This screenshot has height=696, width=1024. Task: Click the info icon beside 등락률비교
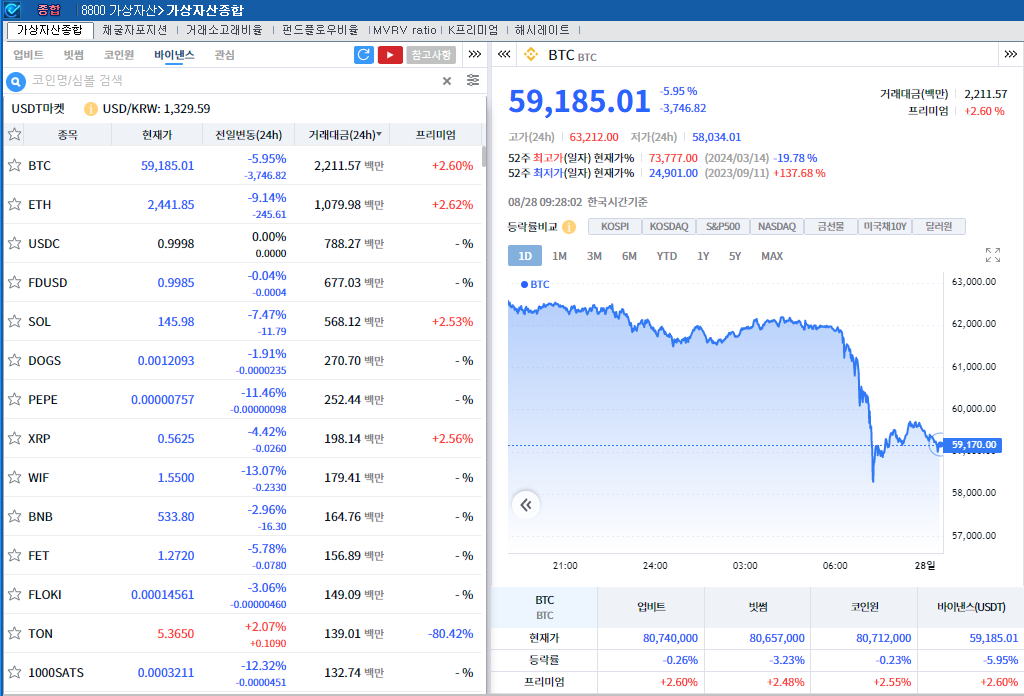click(569, 227)
